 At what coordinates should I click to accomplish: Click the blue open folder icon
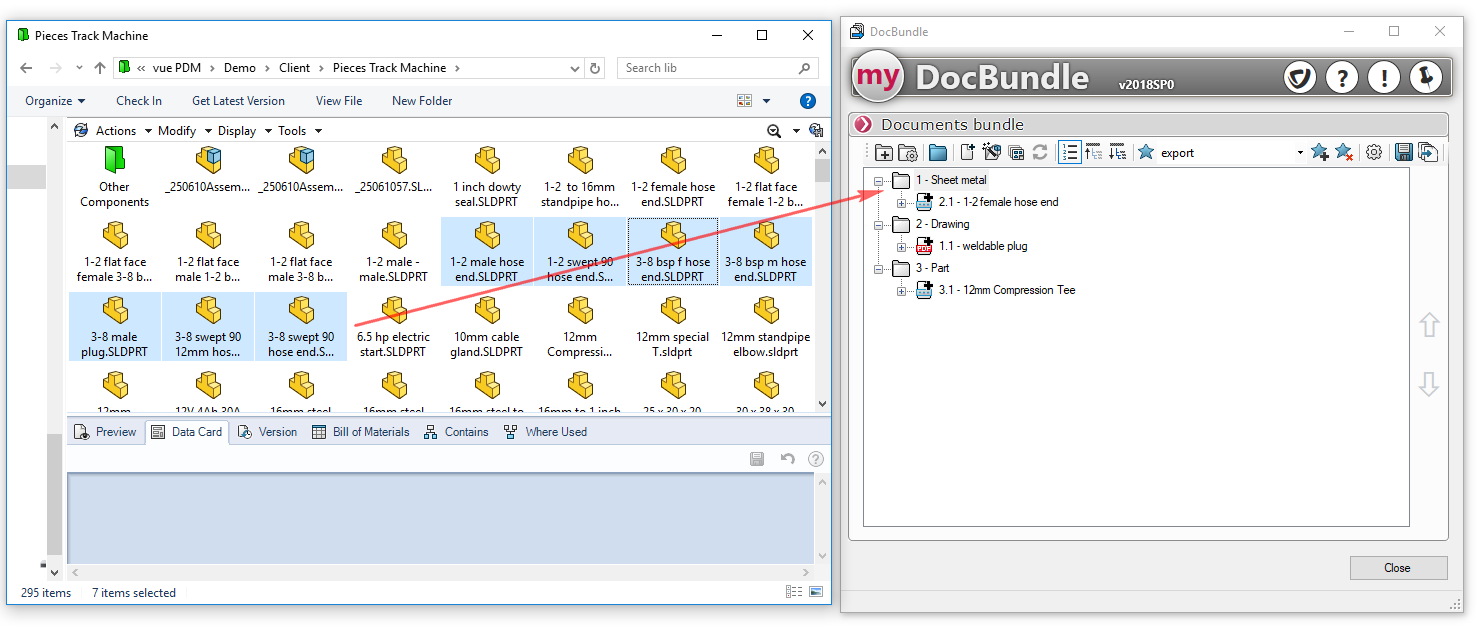[x=937, y=153]
